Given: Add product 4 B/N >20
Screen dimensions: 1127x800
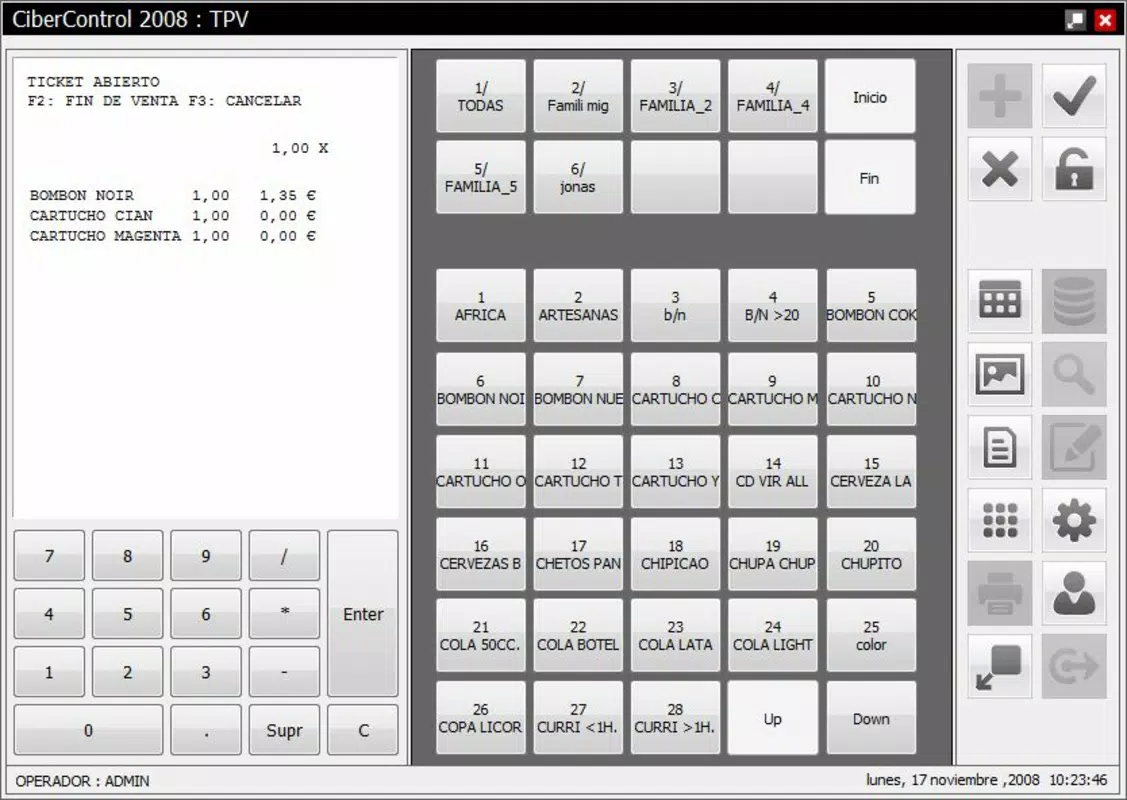Looking at the screenshot, I should pos(773,305).
